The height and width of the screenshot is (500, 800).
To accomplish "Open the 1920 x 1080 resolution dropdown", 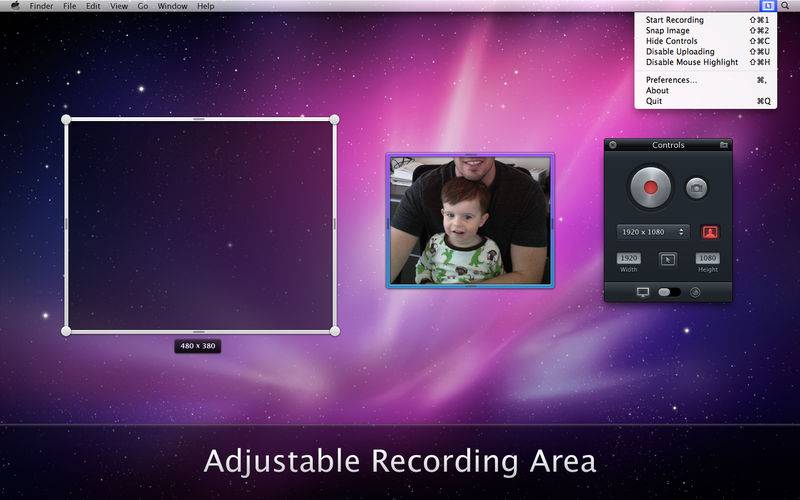I will coord(653,232).
